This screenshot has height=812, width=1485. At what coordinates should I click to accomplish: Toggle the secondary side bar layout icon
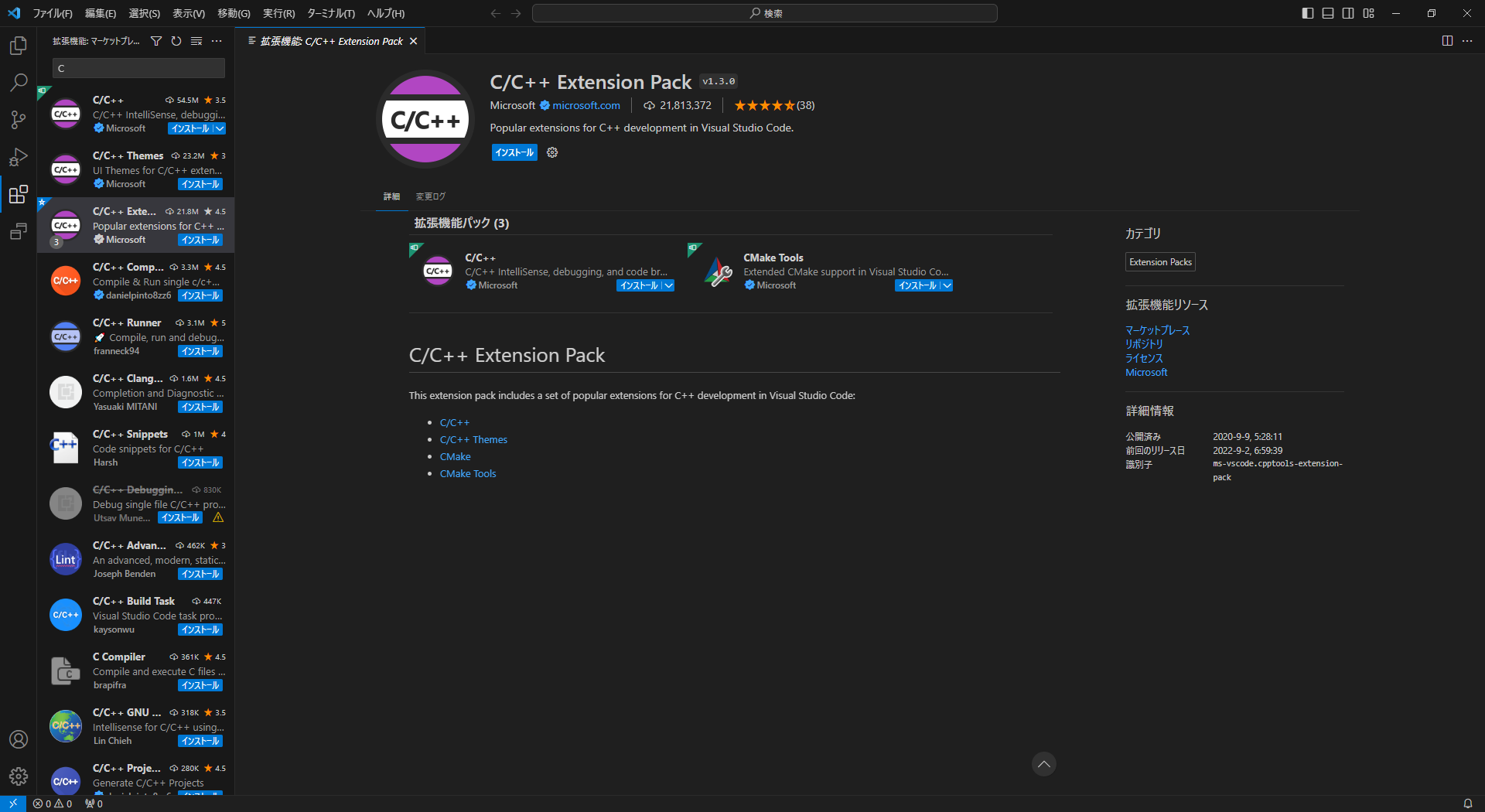(1348, 13)
